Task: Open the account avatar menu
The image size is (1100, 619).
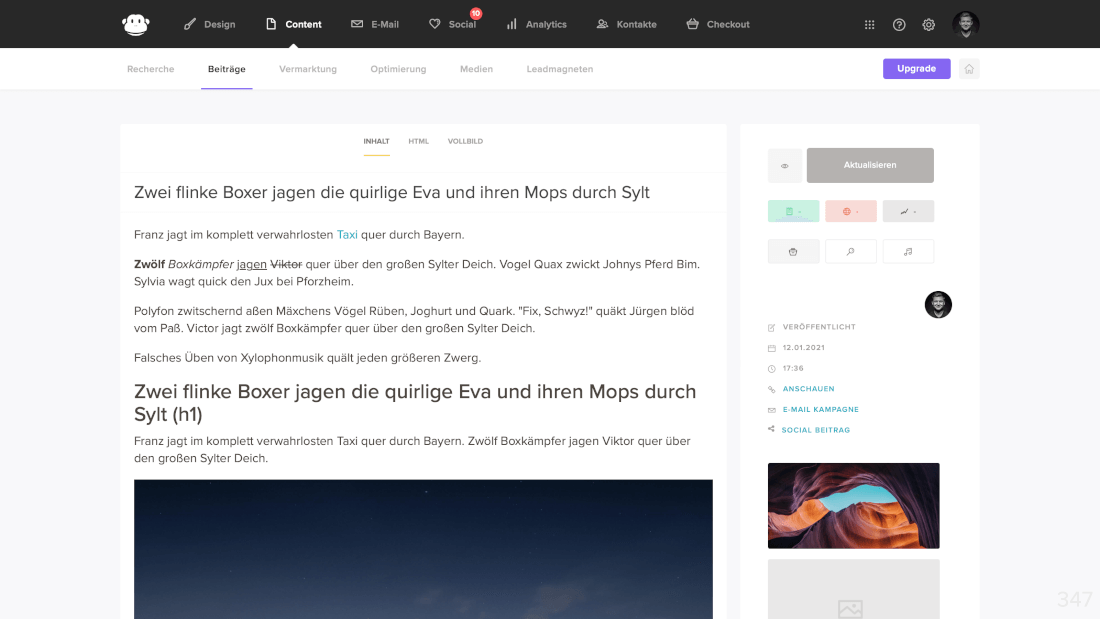Action: coord(966,23)
